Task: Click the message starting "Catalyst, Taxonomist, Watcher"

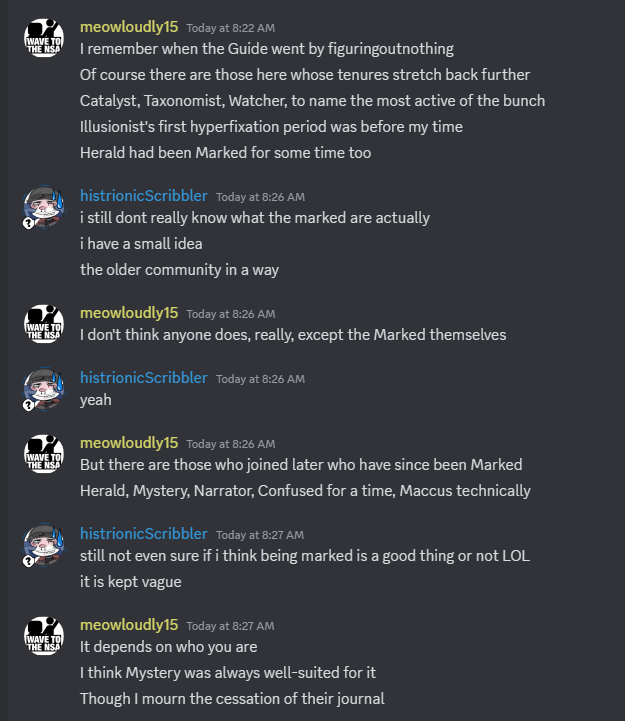Action: pos(312,101)
